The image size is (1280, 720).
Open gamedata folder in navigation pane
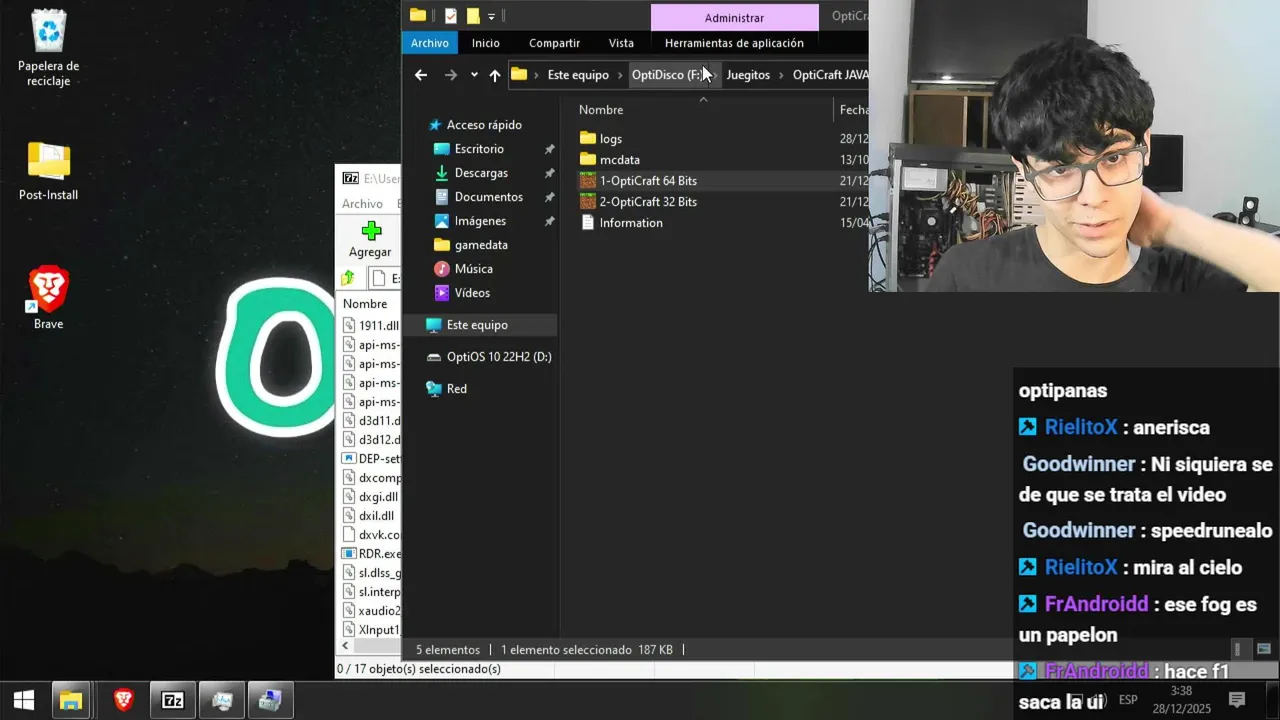point(481,245)
